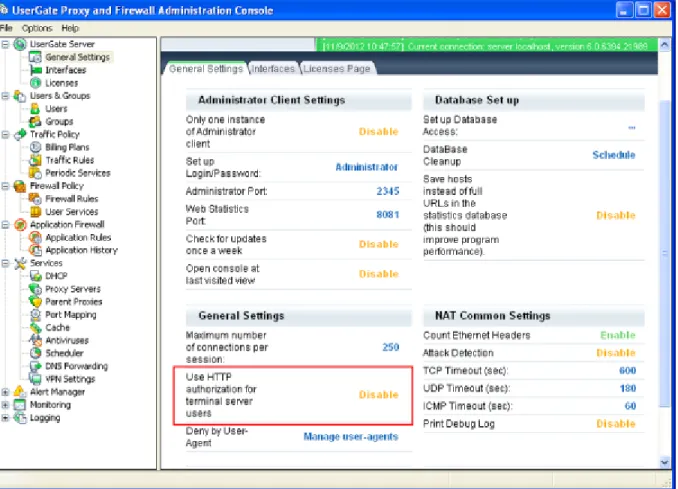This screenshot has height=489, width=678.
Task: Toggle HTTP authorization for terminal server users
Action: [379, 395]
